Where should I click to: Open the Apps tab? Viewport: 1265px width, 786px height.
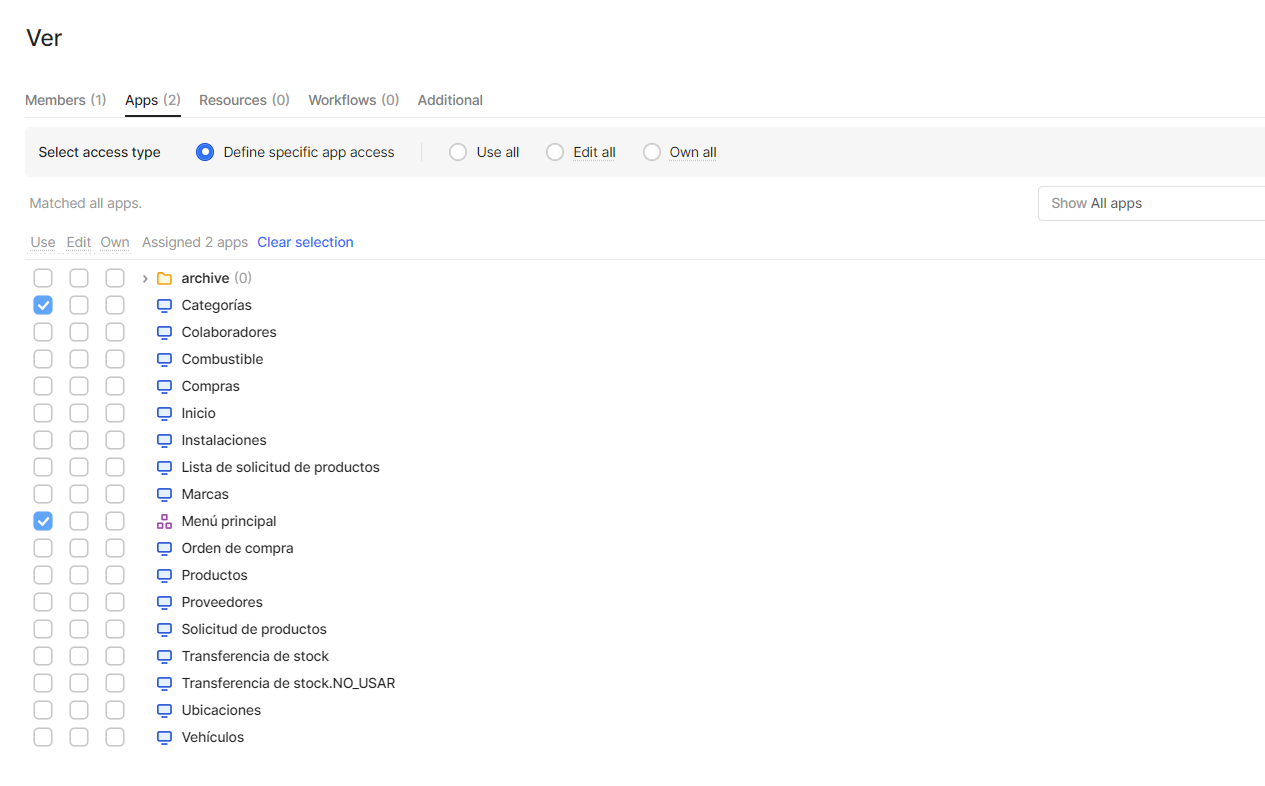click(153, 100)
